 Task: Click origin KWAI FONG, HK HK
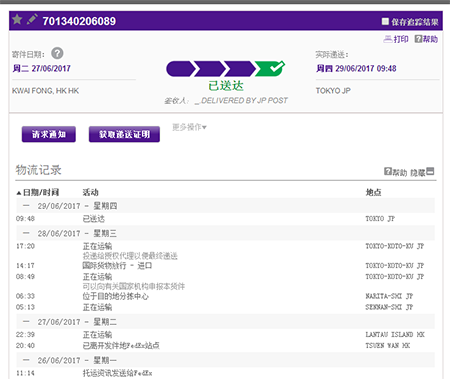tap(45, 91)
